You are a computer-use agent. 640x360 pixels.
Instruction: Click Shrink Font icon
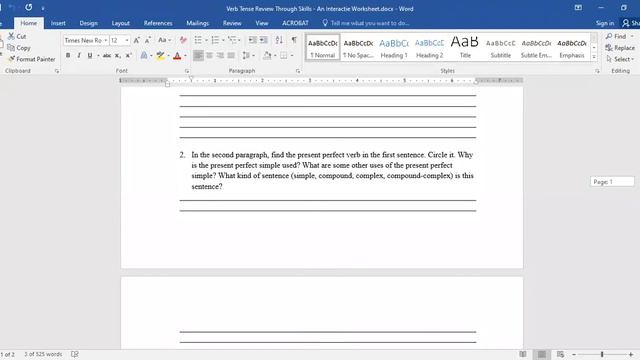148,40
